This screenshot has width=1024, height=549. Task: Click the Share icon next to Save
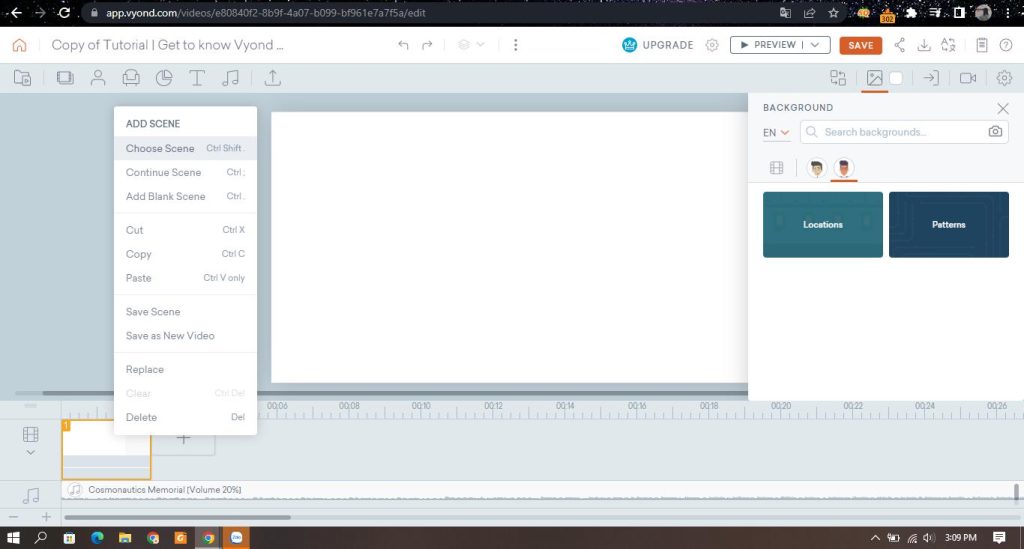point(899,45)
